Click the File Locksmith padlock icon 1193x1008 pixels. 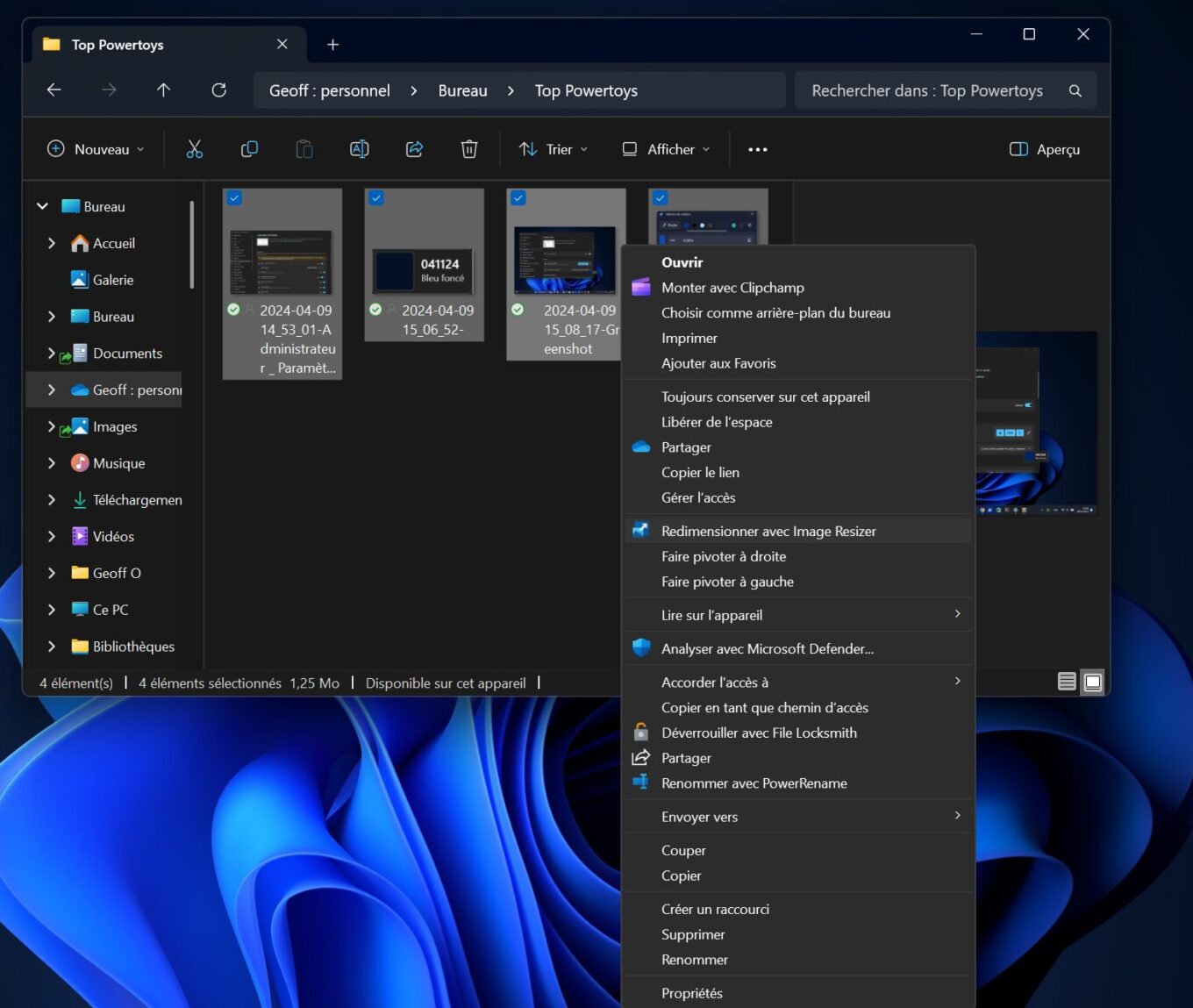tap(641, 732)
